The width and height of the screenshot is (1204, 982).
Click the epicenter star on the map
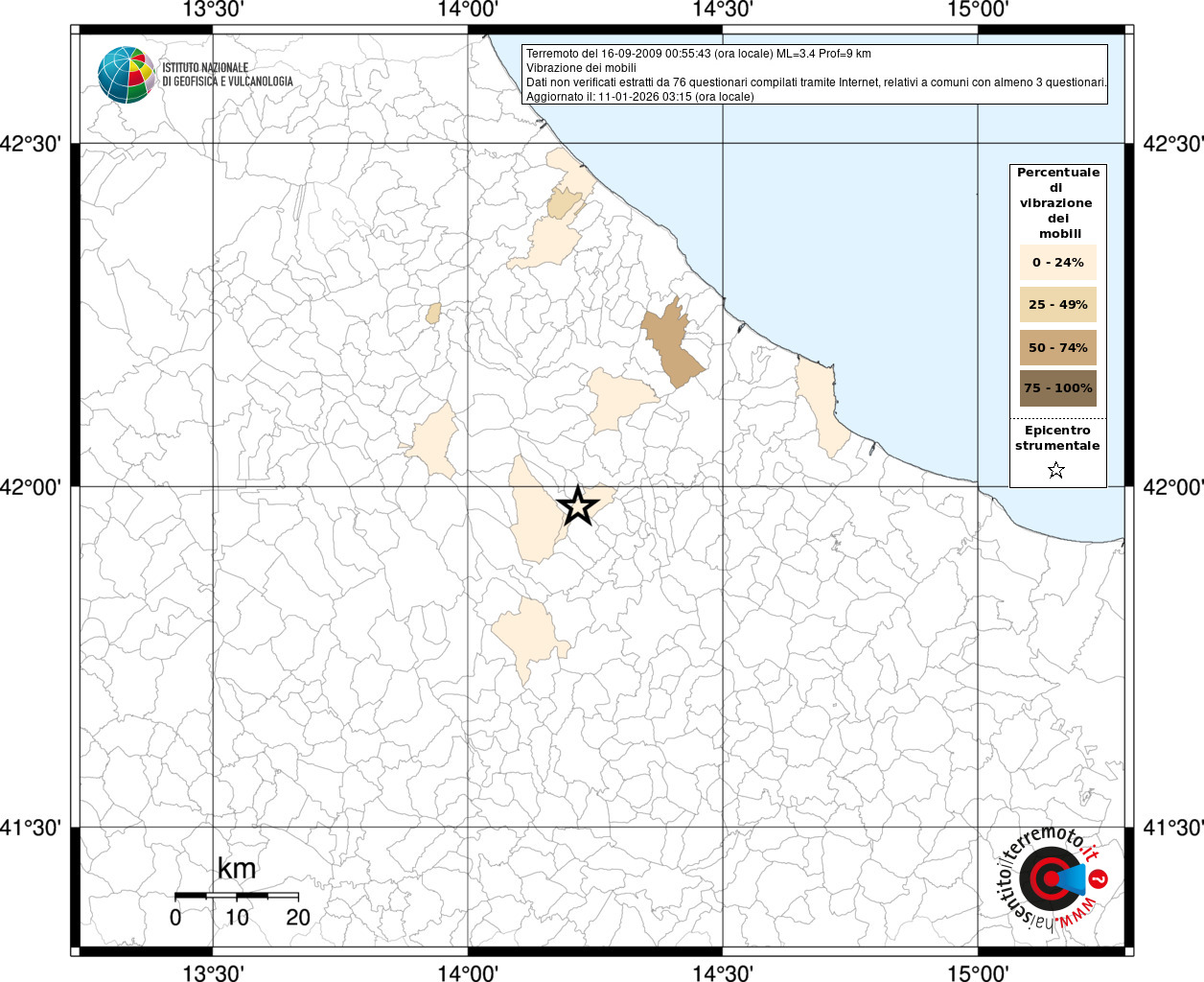[x=577, y=505]
